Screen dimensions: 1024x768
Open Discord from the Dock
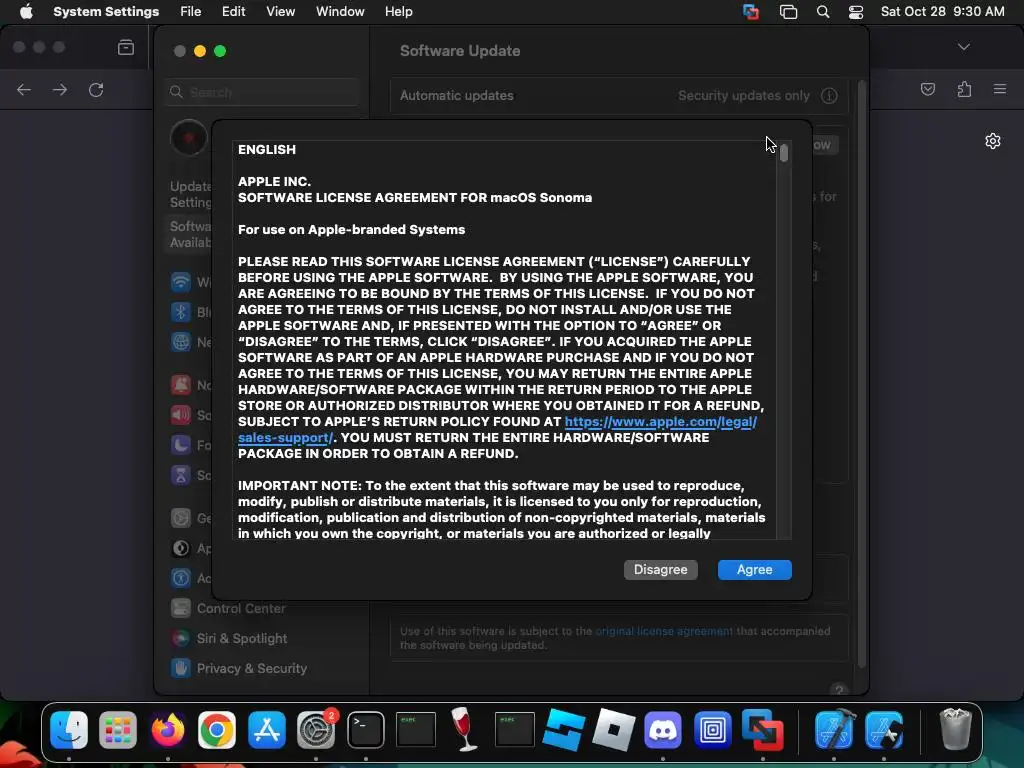click(663, 729)
